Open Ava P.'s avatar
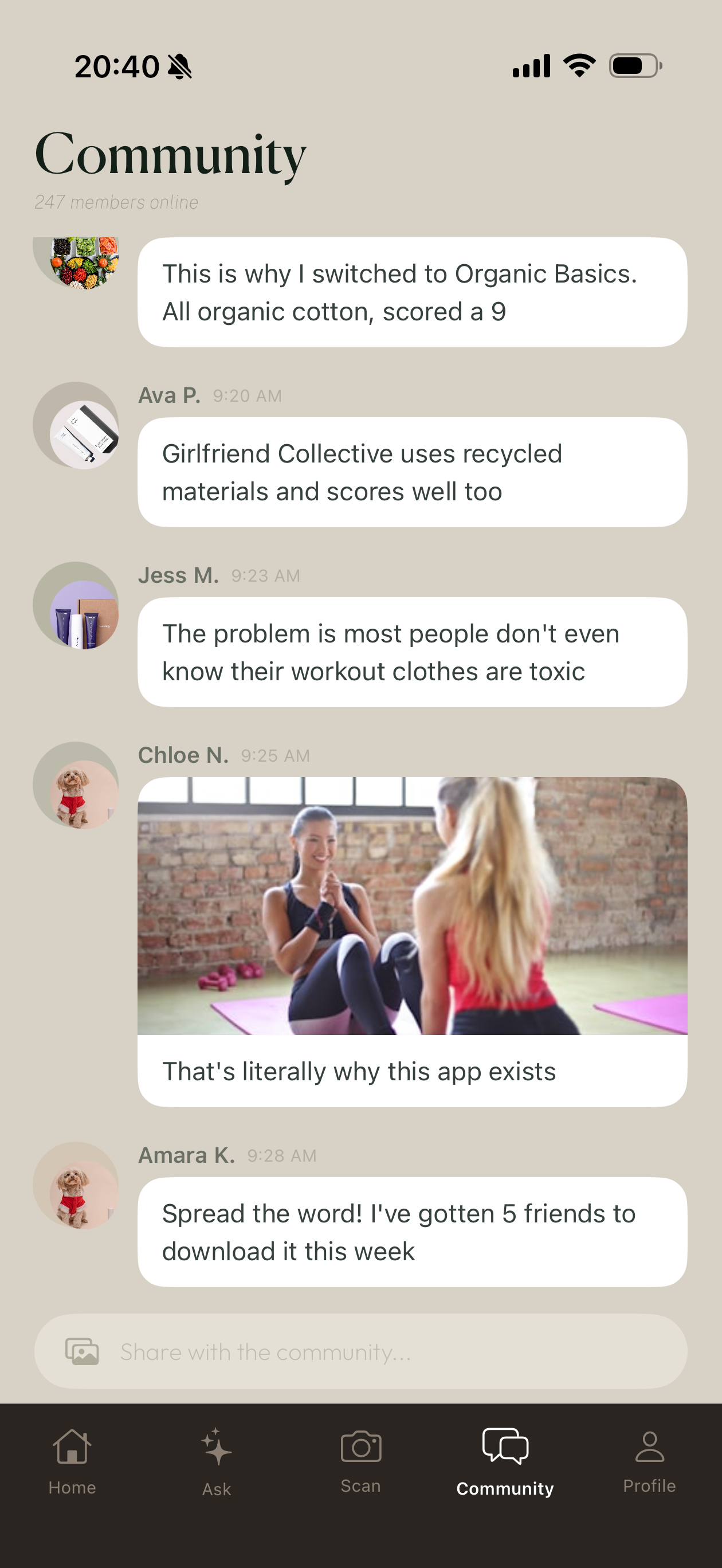Image resolution: width=722 pixels, height=1568 pixels. pos(76,425)
